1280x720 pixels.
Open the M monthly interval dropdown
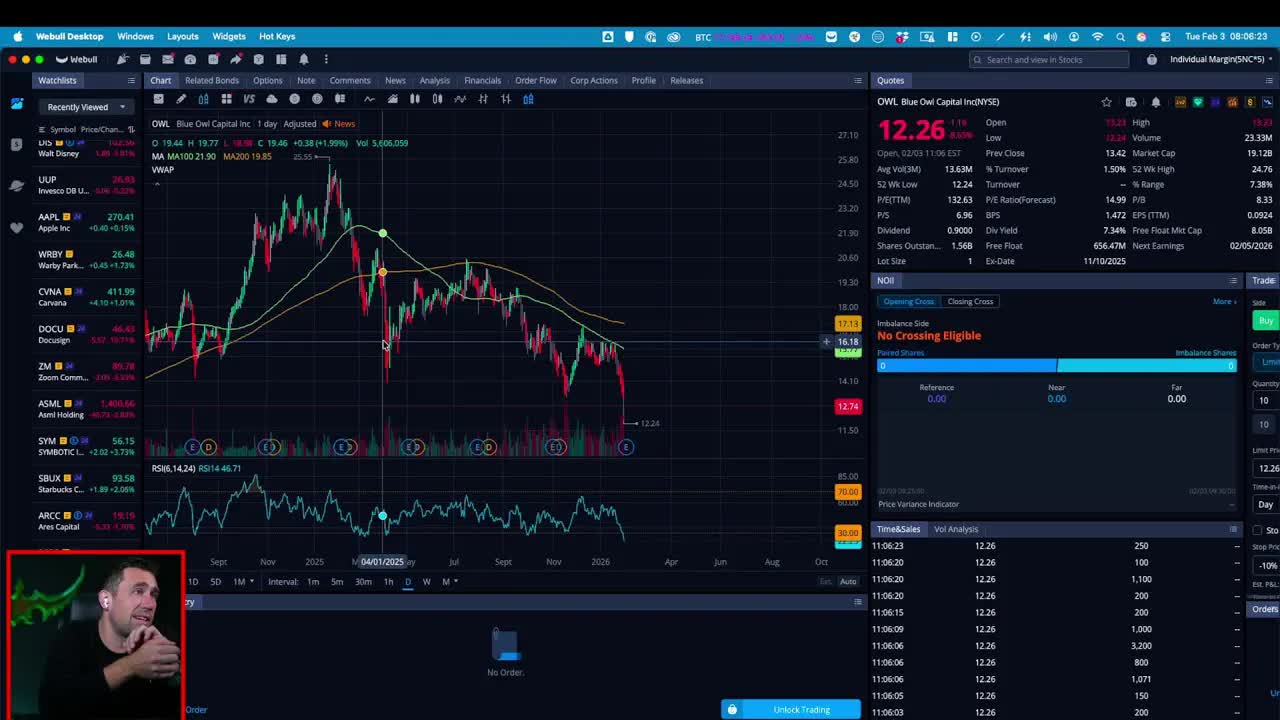click(x=449, y=581)
